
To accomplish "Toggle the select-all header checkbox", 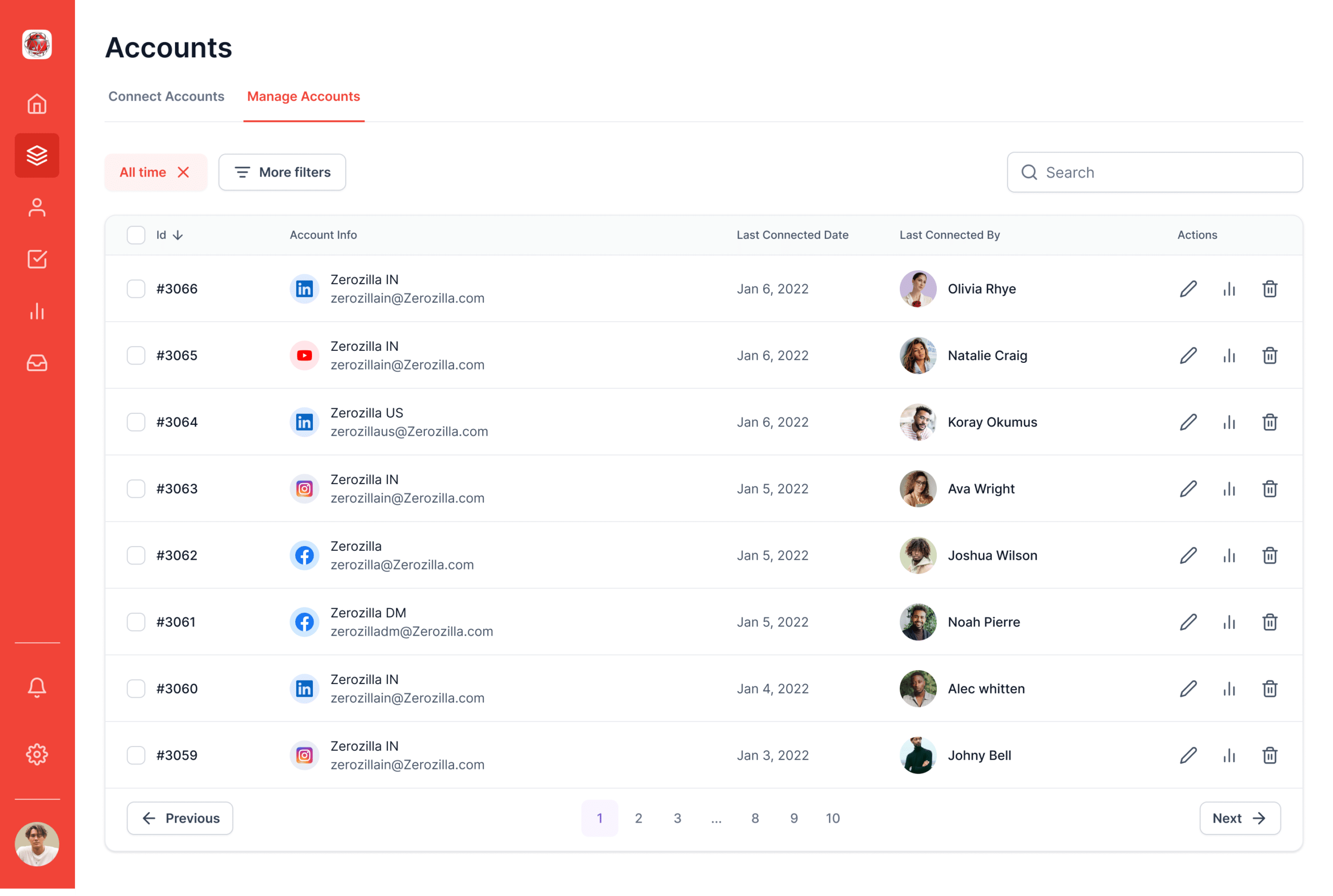I will coord(136,235).
